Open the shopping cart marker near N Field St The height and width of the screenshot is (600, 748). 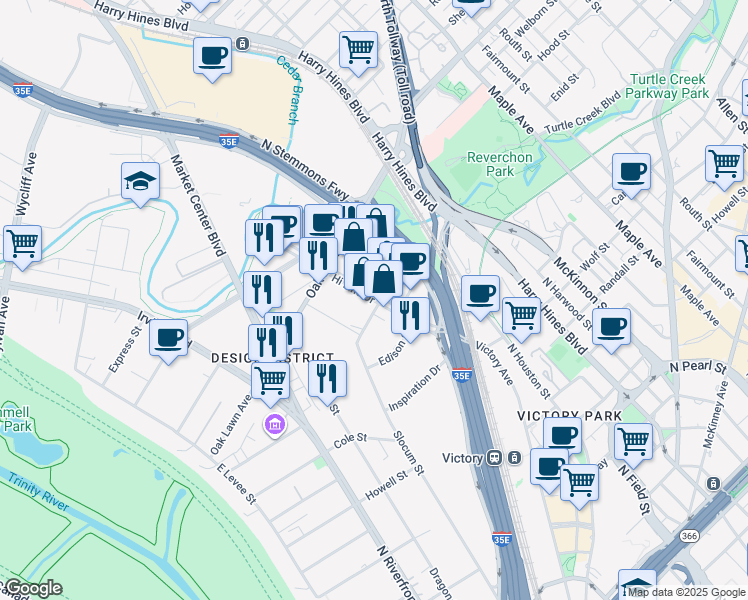pyautogui.click(x=633, y=441)
